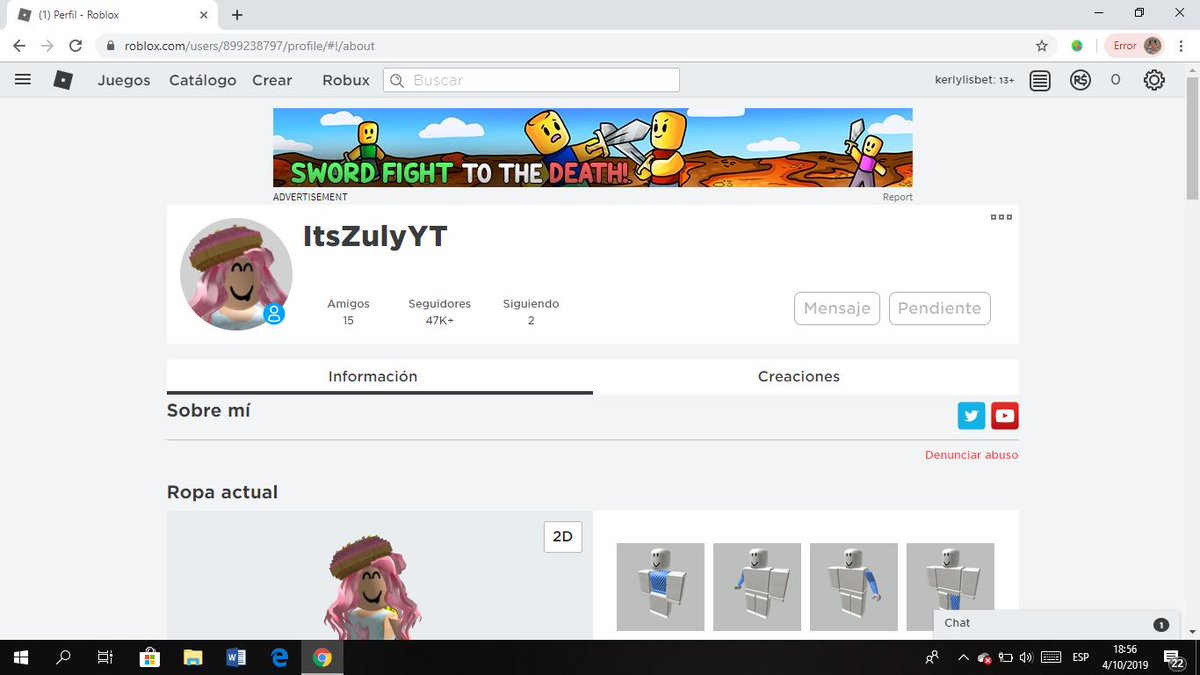1200x675 pixels.
Task: Reload the page
Action: click(x=75, y=45)
